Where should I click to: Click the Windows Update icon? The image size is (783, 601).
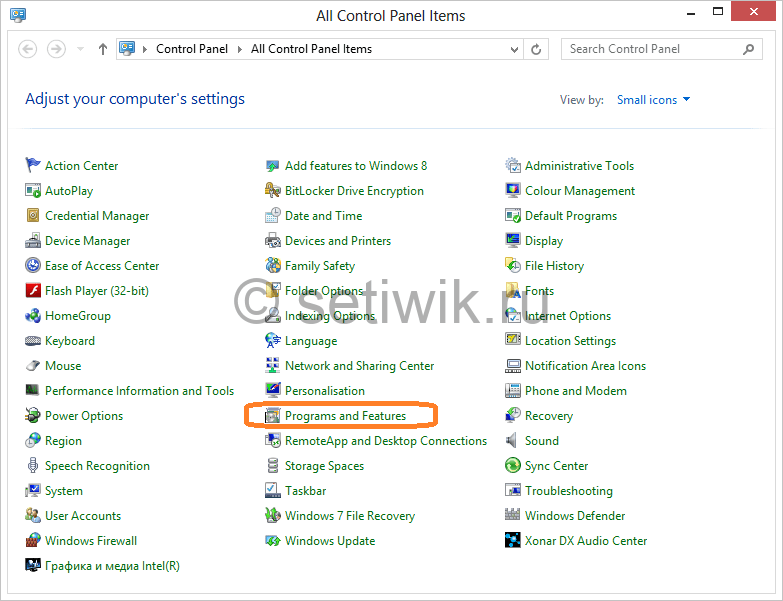(x=273, y=540)
